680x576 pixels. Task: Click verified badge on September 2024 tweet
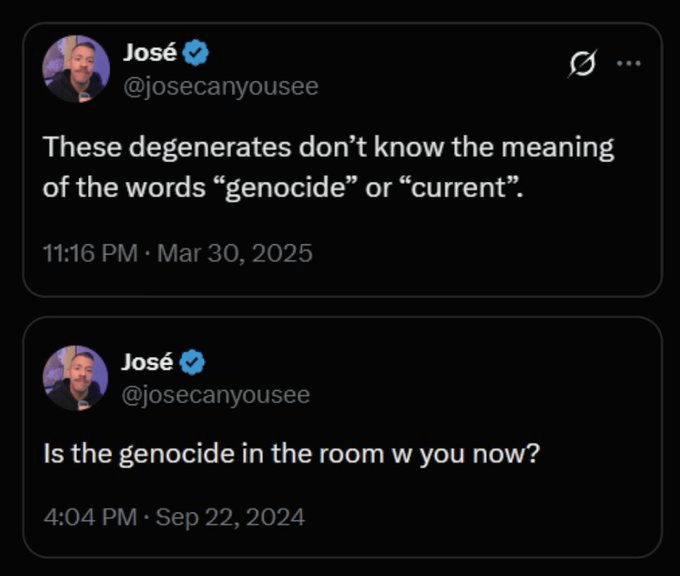(x=193, y=362)
